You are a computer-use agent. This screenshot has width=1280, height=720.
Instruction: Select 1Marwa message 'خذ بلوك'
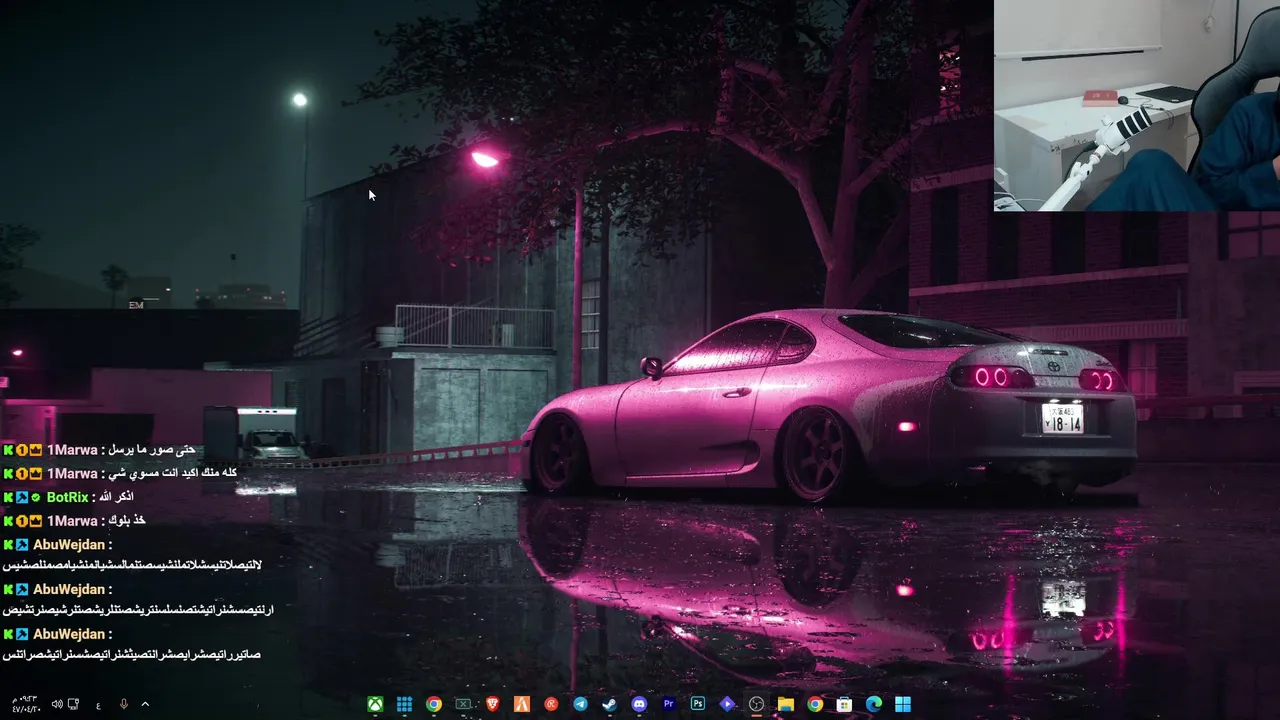pos(126,521)
